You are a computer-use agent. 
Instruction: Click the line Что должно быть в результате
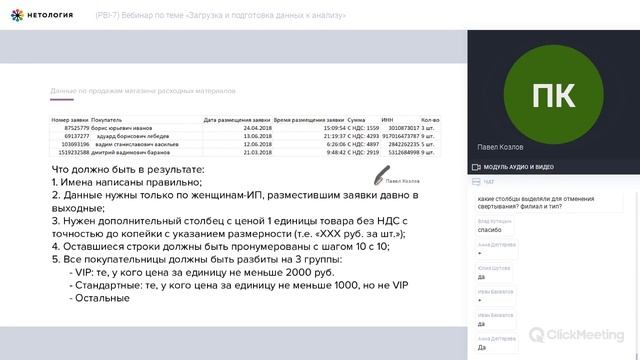pyautogui.click(x=128, y=169)
